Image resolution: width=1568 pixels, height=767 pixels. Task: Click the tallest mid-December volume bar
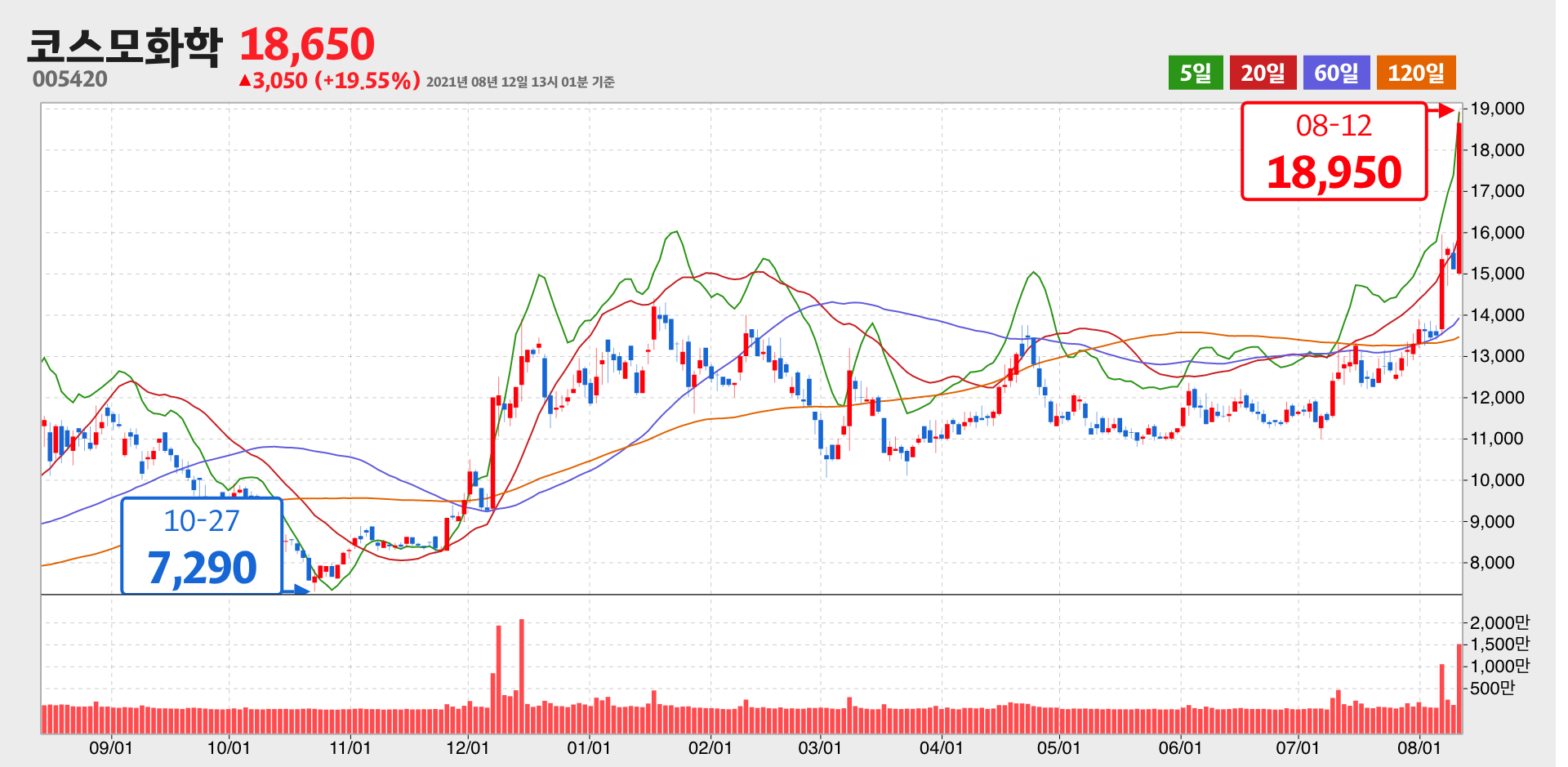521,676
